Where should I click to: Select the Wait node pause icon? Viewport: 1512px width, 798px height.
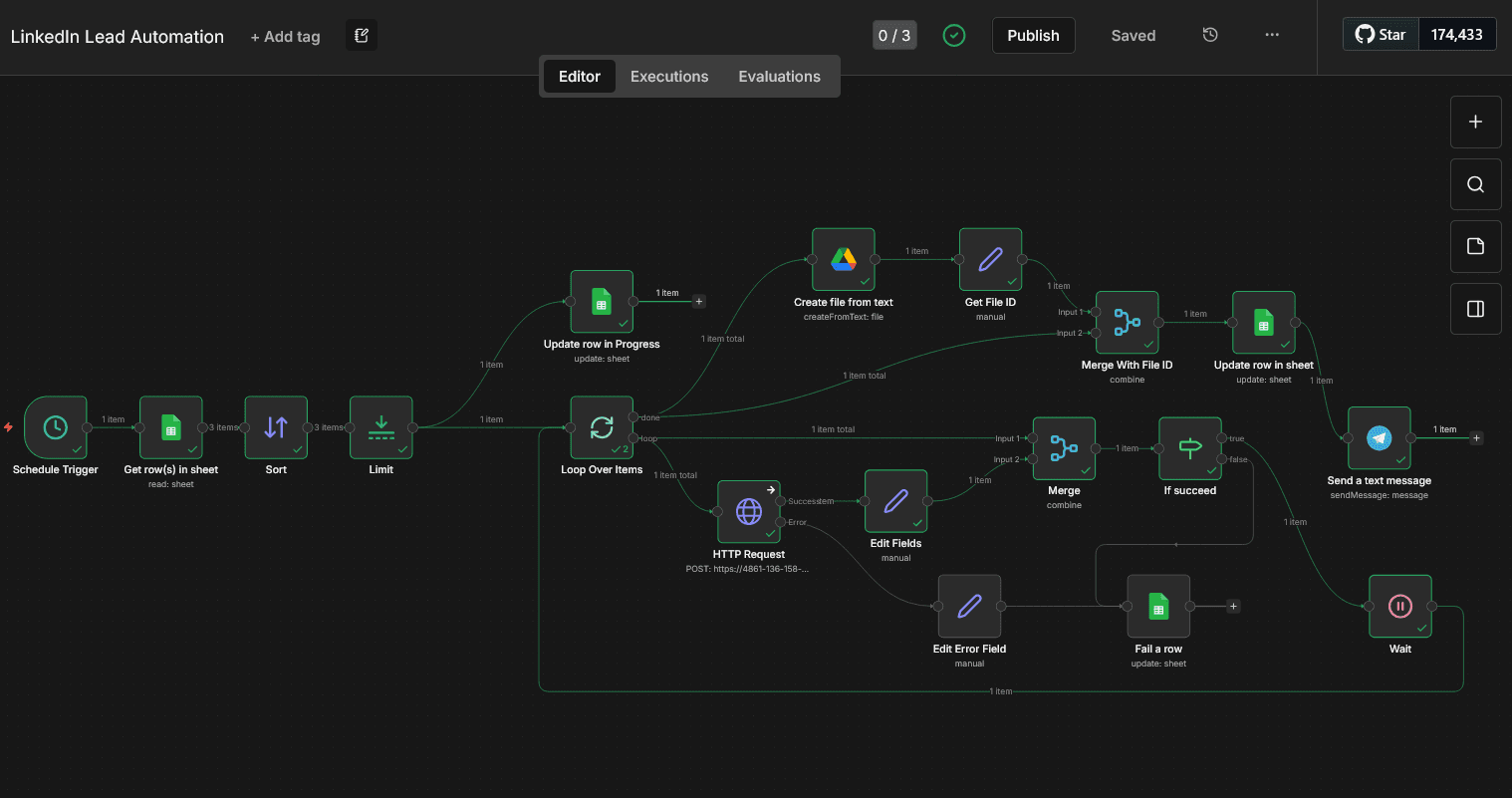[1400, 607]
